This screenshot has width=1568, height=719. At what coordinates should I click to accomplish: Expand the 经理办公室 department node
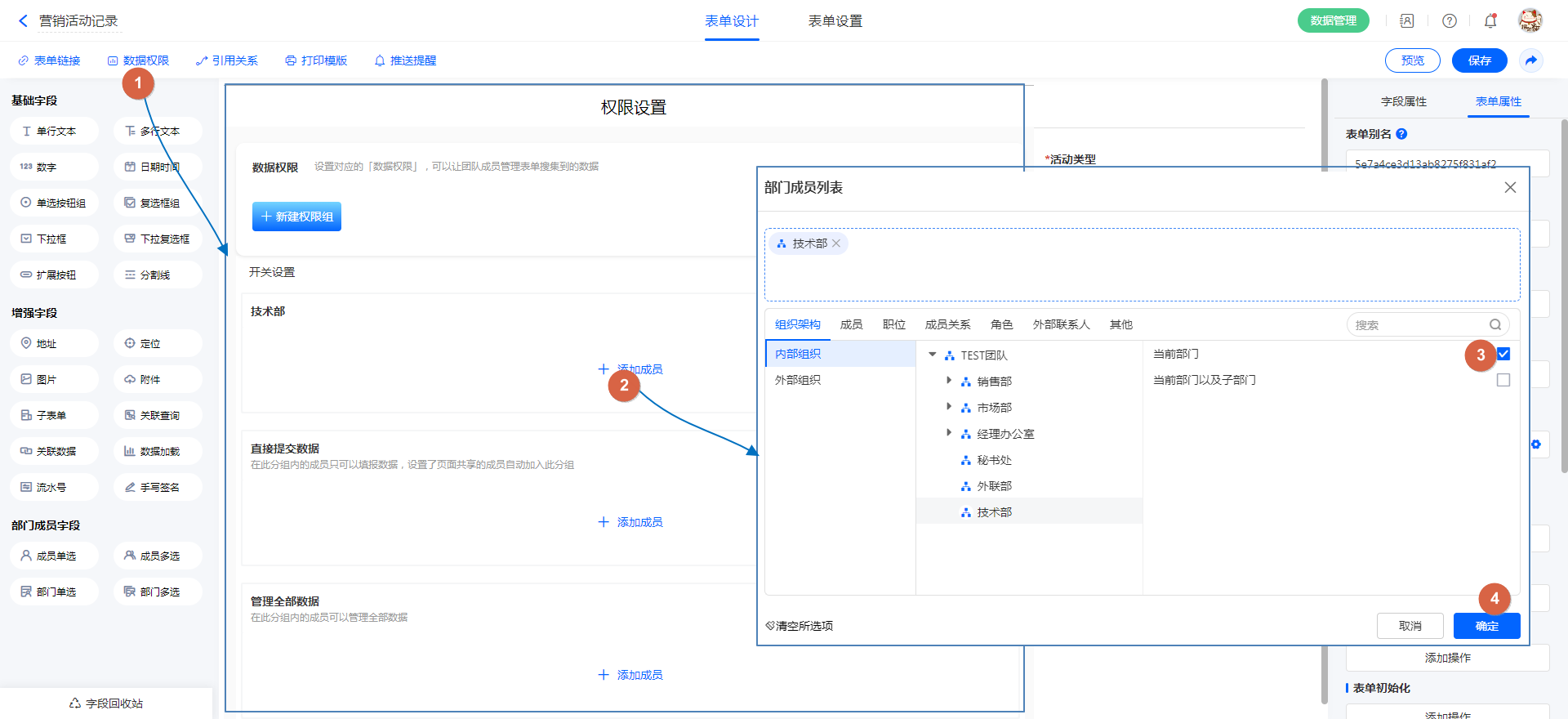click(949, 433)
